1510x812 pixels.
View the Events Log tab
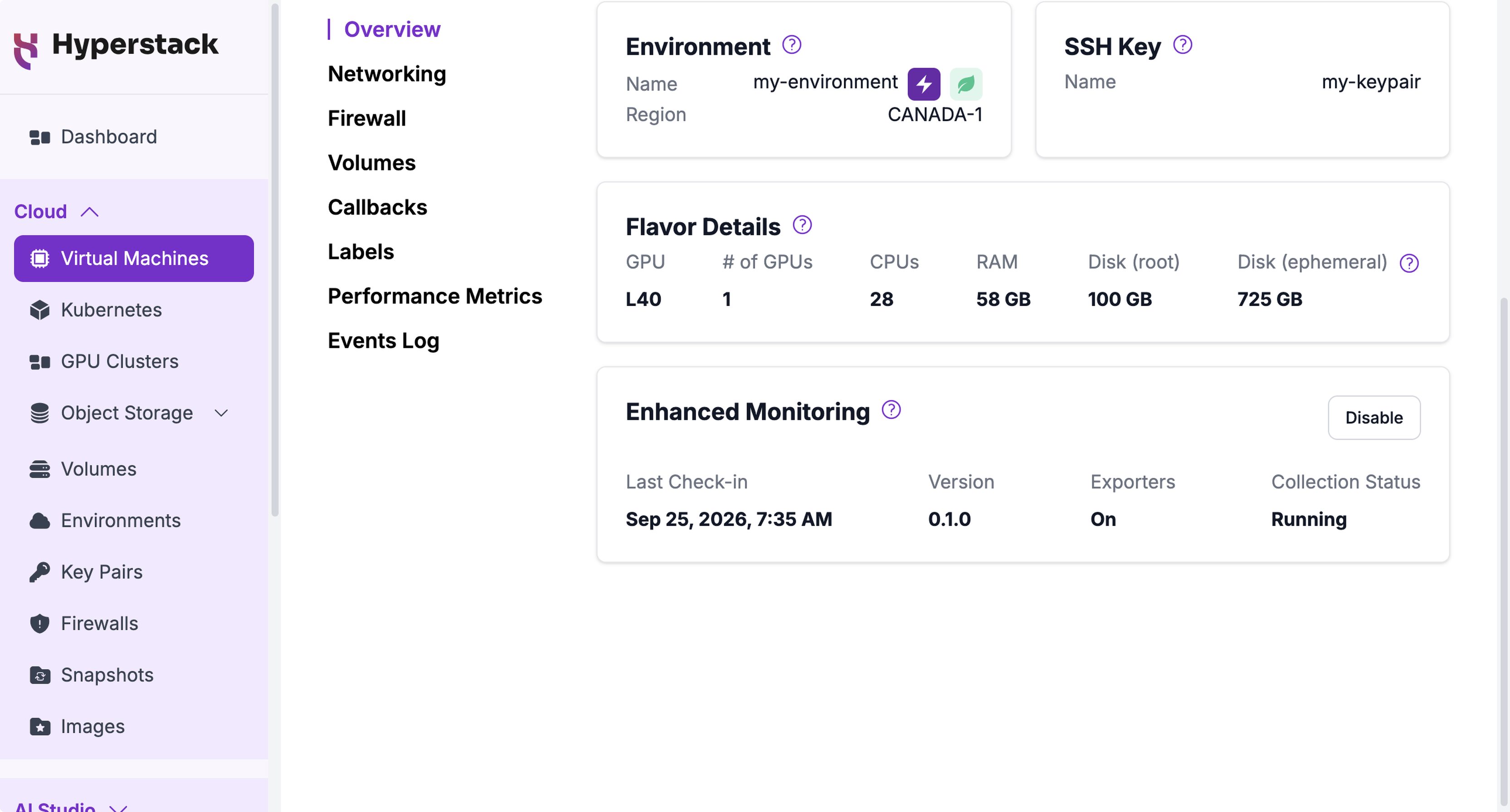(x=383, y=341)
